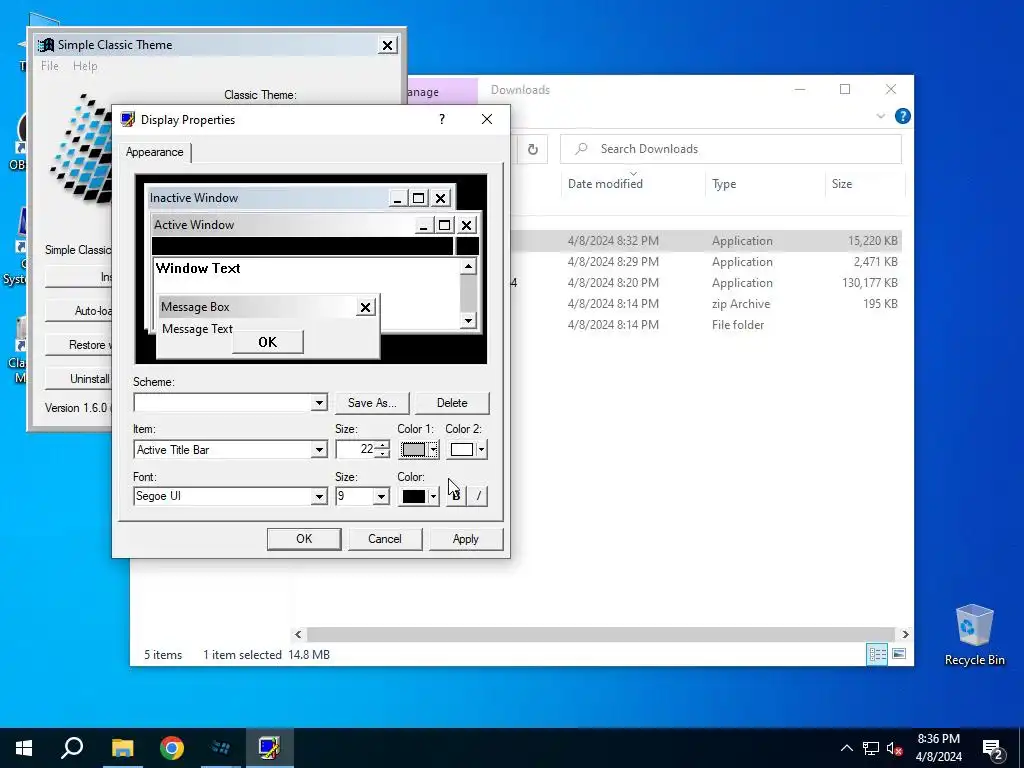Image resolution: width=1024 pixels, height=768 pixels.
Task: Open Help menu in Simple Classic Theme
Action: (85, 66)
